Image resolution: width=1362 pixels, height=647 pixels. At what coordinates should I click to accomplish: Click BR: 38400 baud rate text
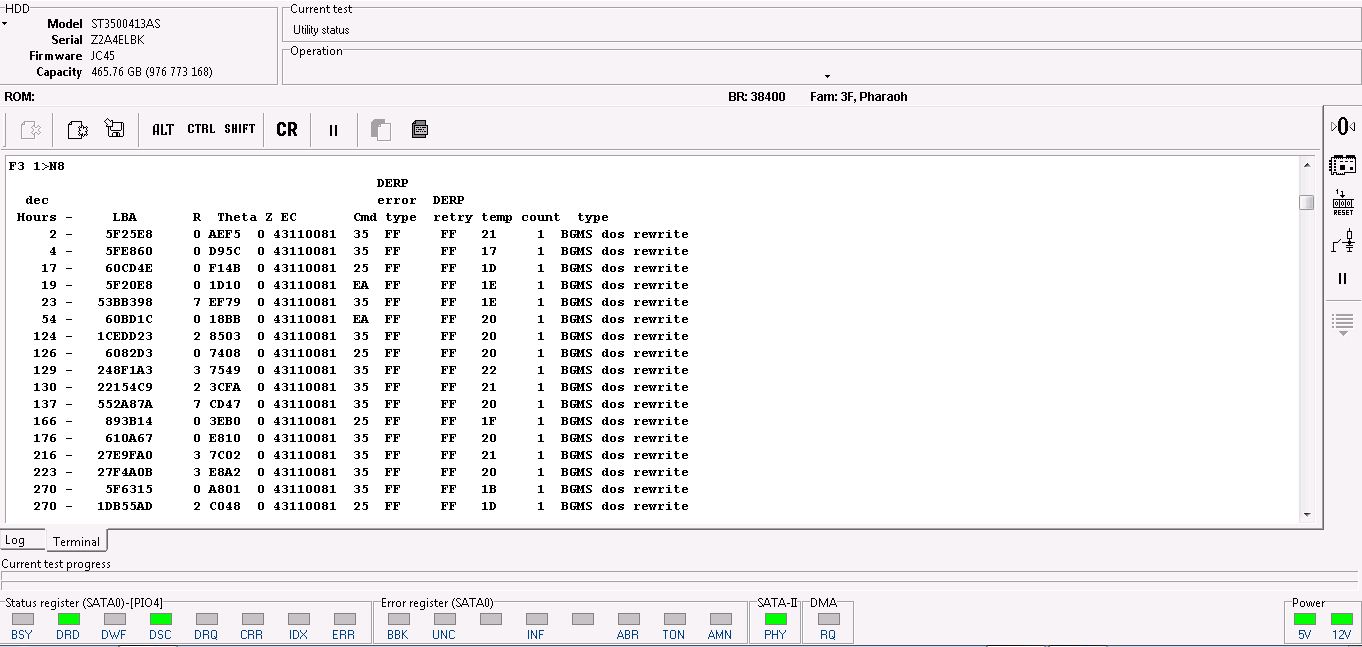tap(757, 97)
